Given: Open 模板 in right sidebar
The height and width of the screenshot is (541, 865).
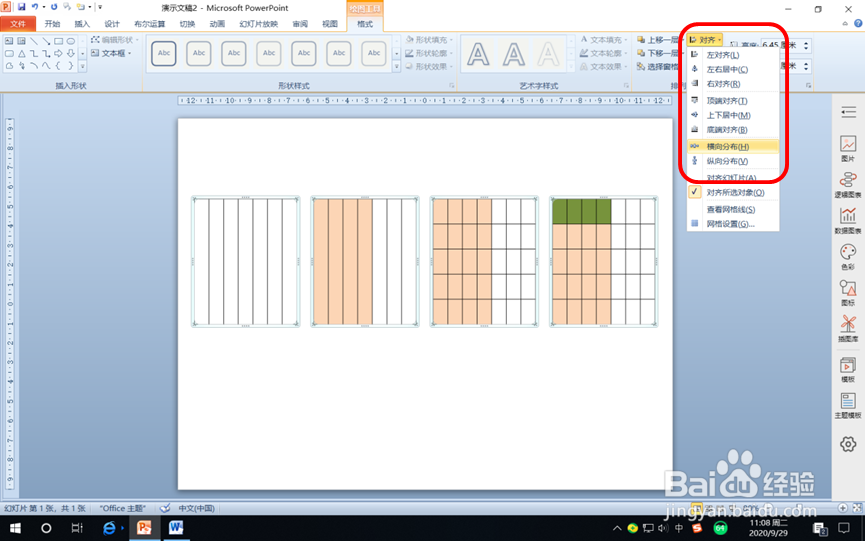Looking at the screenshot, I should (x=848, y=369).
